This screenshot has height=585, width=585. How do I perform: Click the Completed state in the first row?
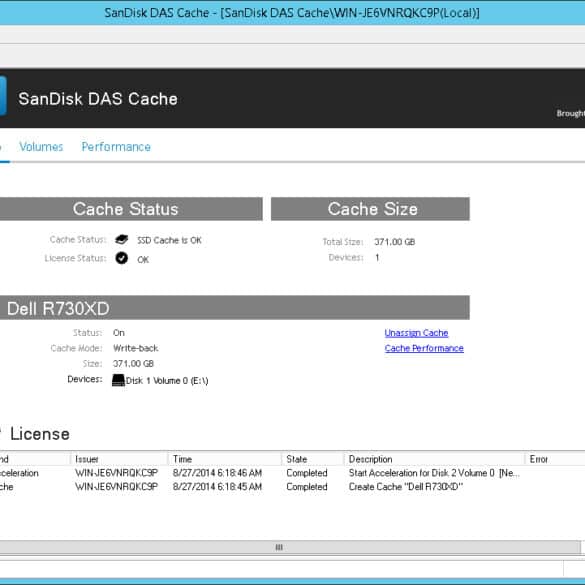click(x=307, y=473)
